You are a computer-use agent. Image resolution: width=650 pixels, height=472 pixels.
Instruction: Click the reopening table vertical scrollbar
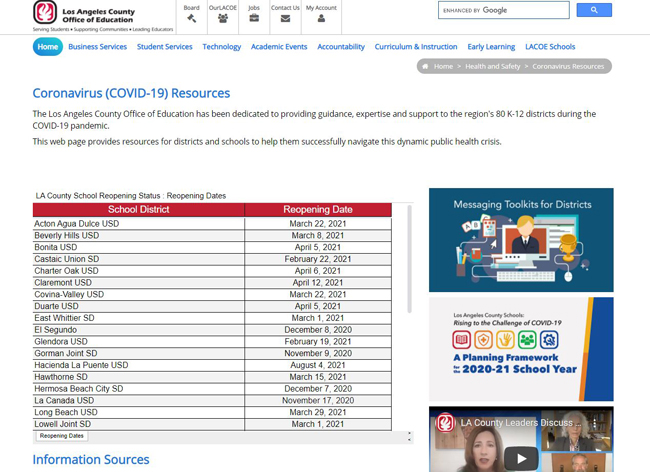410,259
